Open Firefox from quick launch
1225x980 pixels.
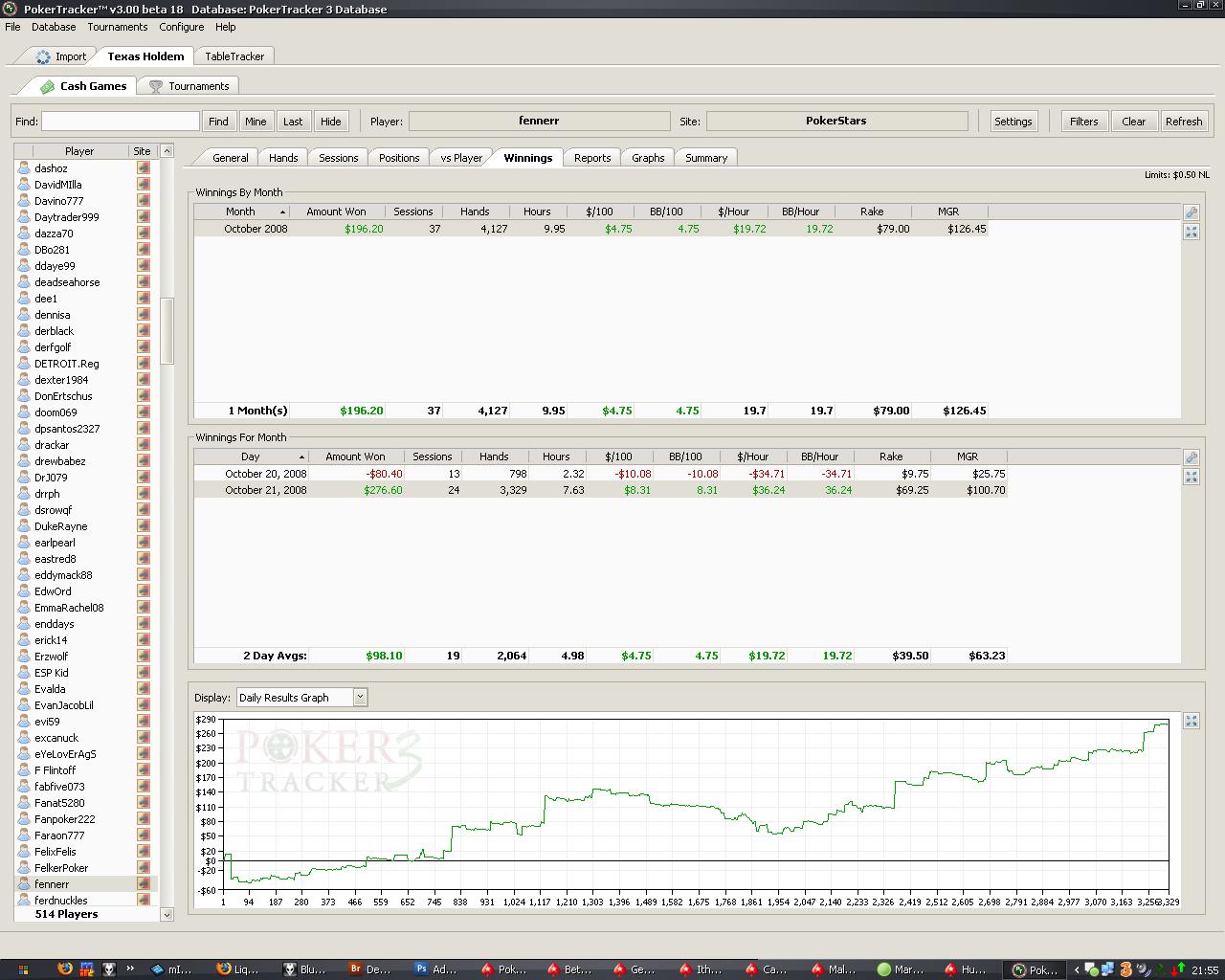tap(64, 969)
